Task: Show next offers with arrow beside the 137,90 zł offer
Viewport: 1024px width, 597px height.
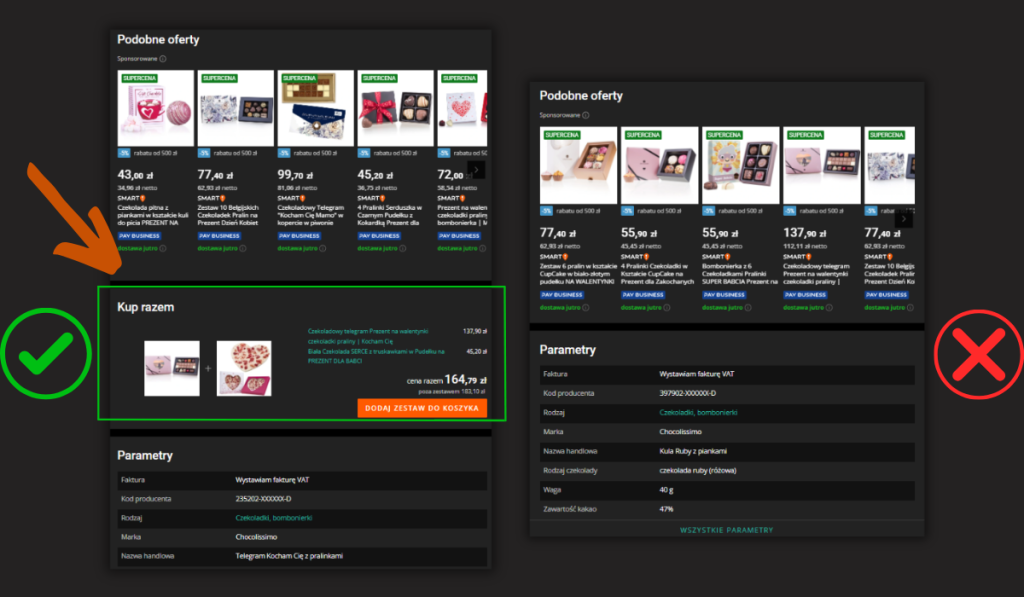Action: pos(904,219)
